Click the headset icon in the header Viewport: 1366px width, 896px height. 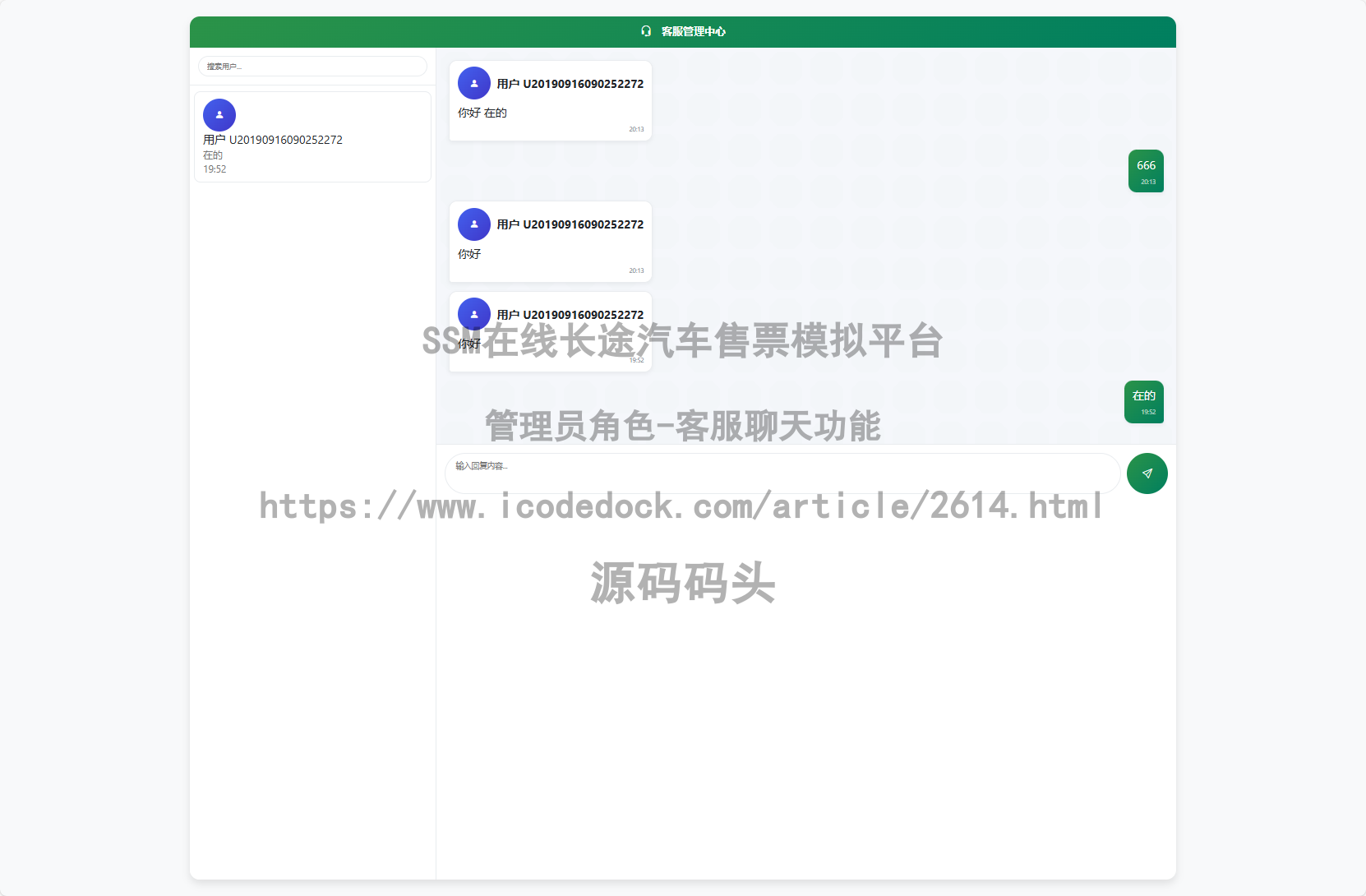(646, 31)
